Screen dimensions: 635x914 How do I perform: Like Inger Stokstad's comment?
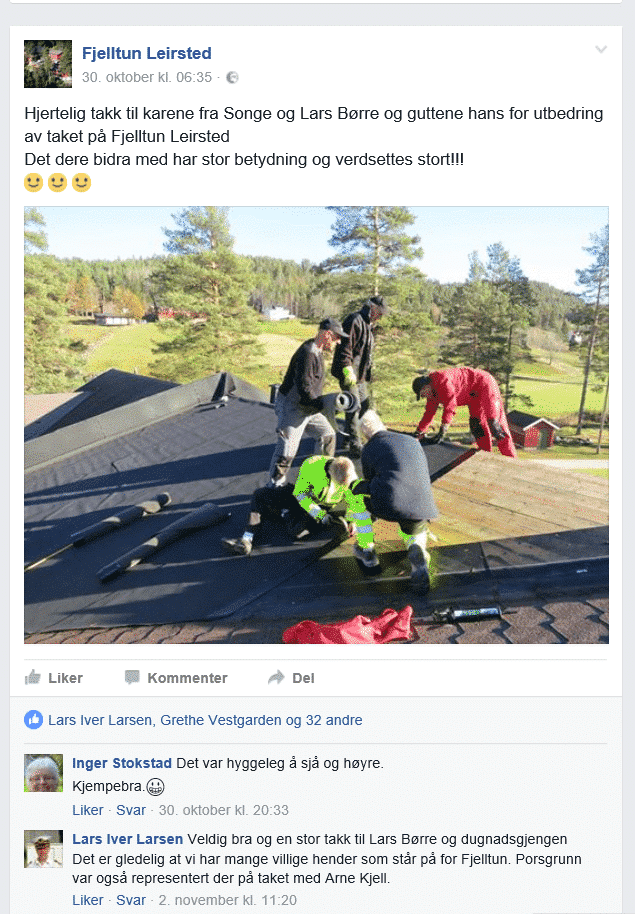point(87,810)
